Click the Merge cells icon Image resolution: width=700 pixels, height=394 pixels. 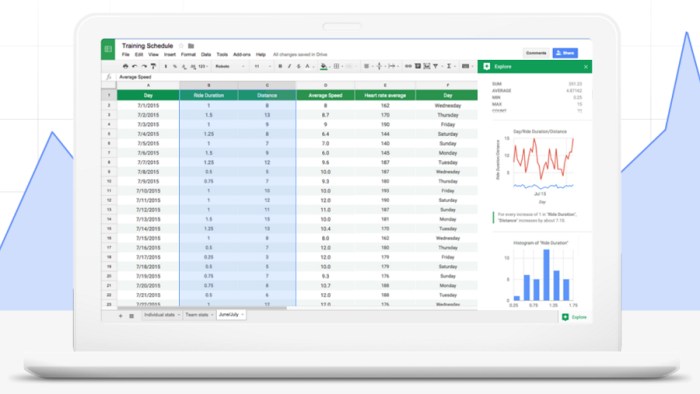tap(349, 66)
